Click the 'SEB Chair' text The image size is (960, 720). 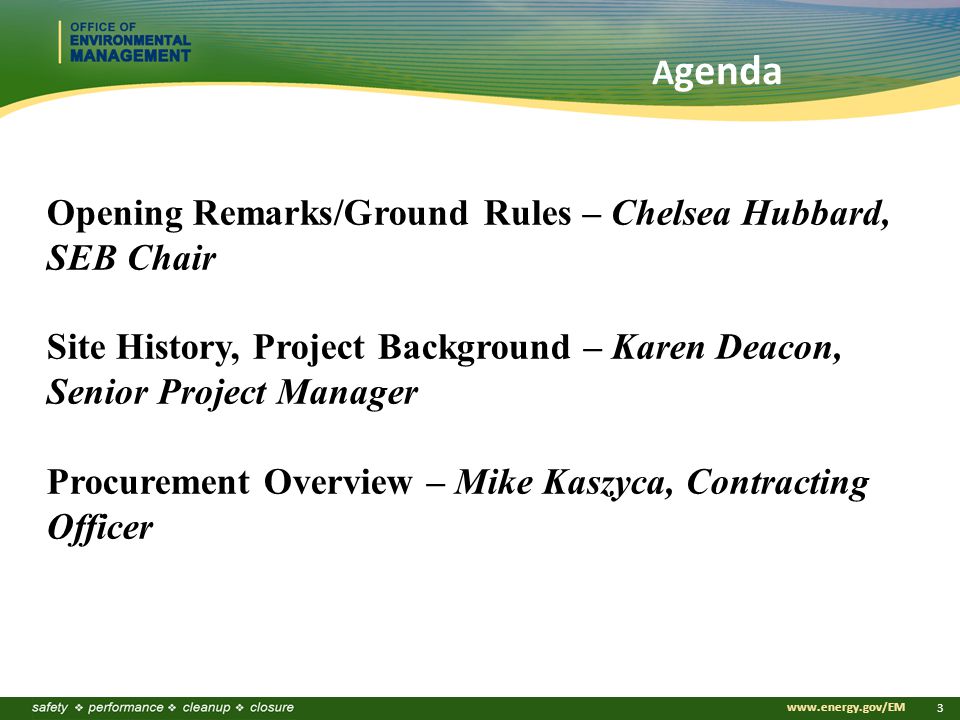click(x=131, y=258)
